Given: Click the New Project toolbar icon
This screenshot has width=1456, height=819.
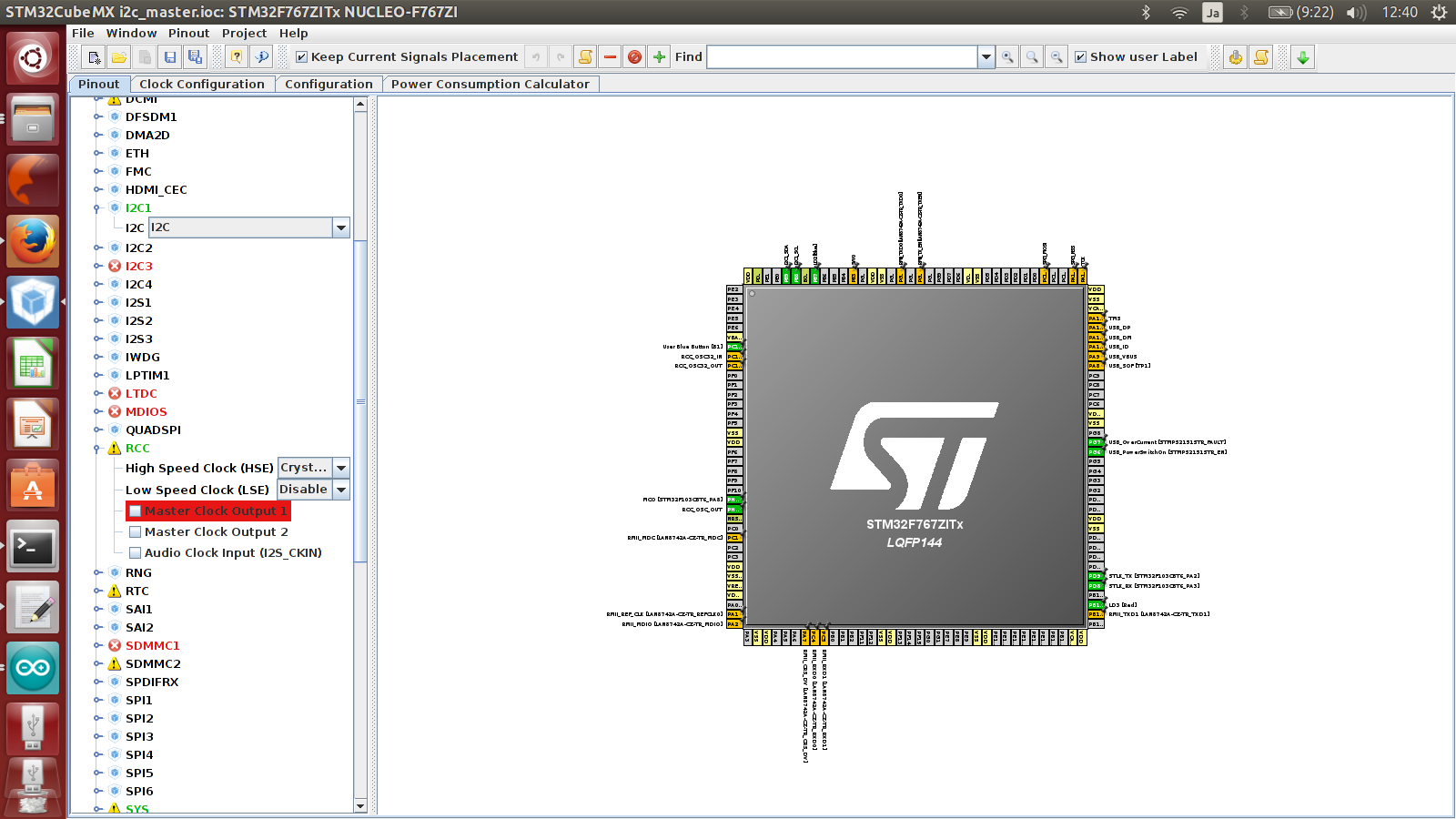Looking at the screenshot, I should pyautogui.click(x=94, y=57).
